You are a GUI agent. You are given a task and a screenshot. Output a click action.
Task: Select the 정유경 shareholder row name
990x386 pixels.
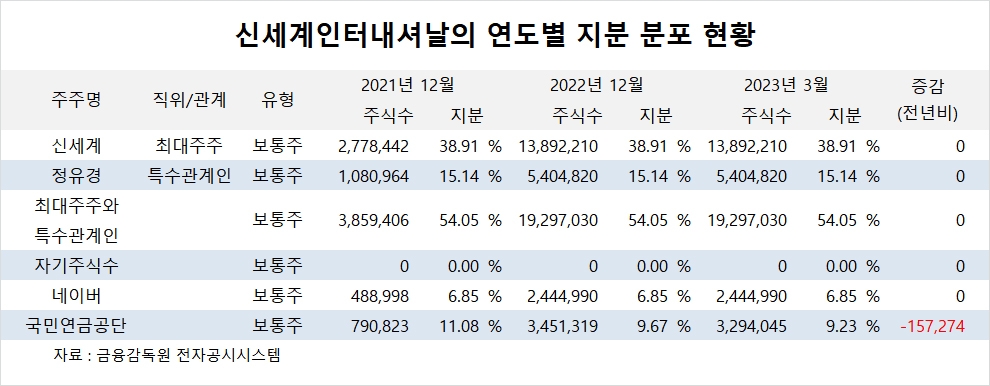76,176
